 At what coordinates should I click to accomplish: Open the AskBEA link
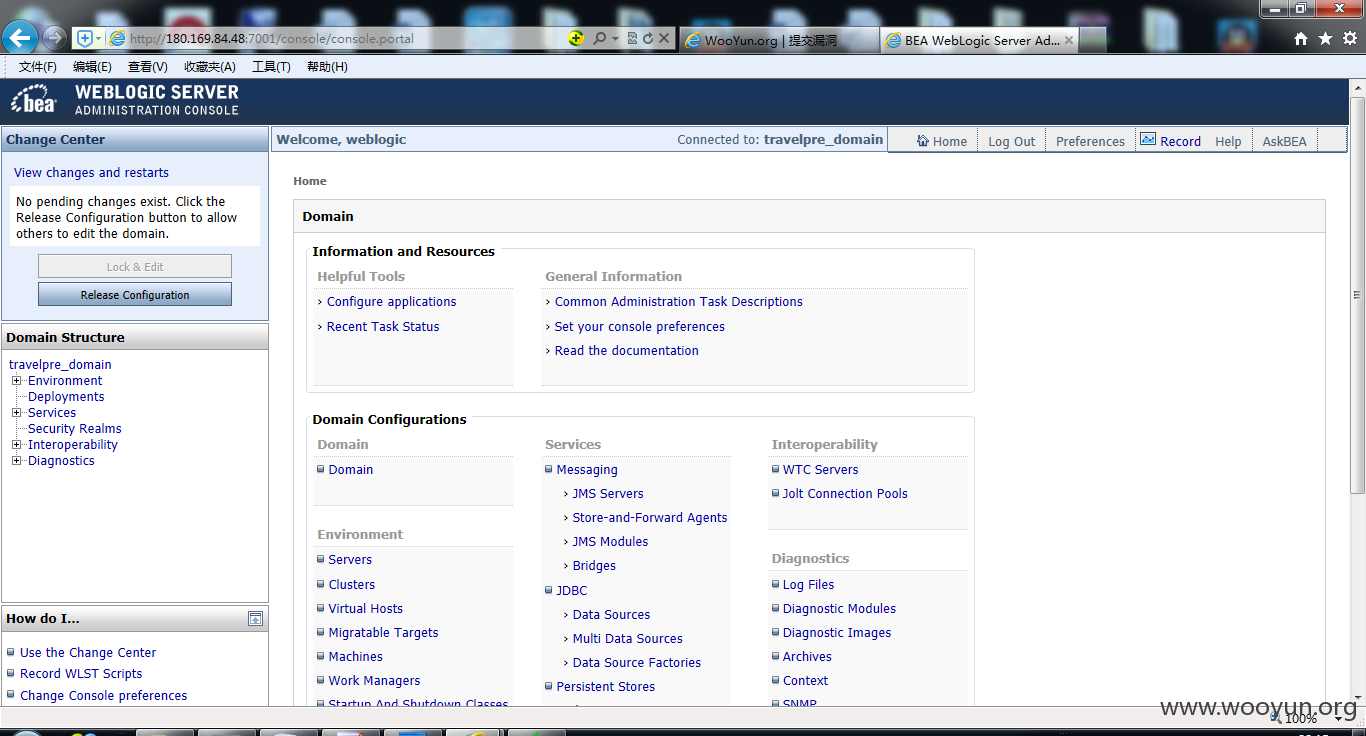point(1284,141)
